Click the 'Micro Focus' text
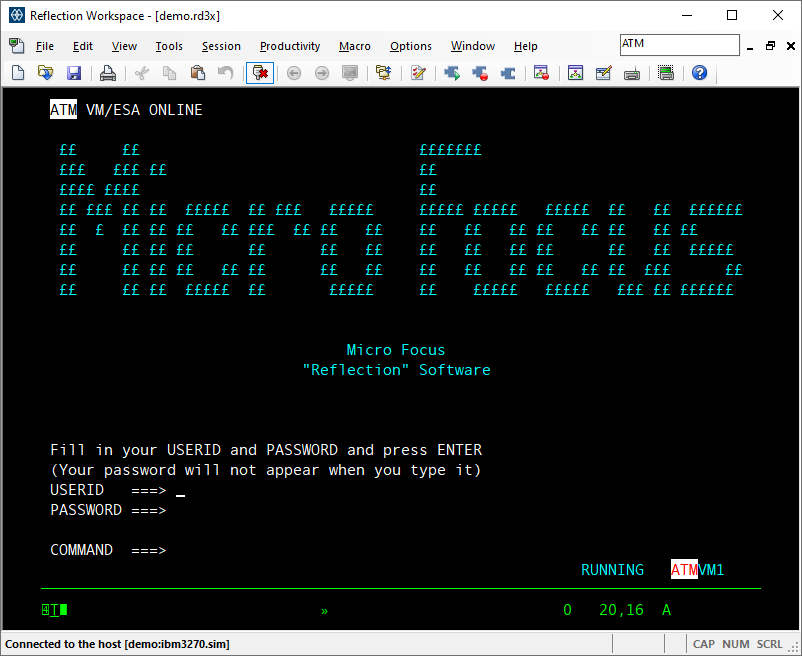802x656 pixels. coord(396,350)
